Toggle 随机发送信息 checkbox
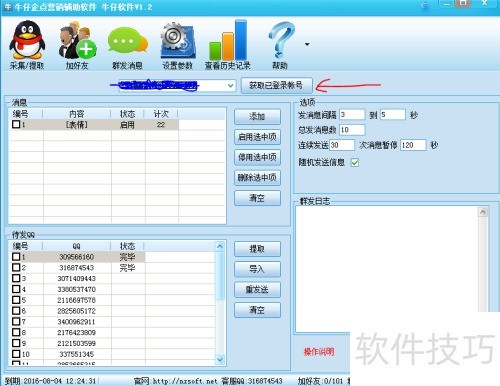This screenshot has height=386, width=500. [355, 163]
